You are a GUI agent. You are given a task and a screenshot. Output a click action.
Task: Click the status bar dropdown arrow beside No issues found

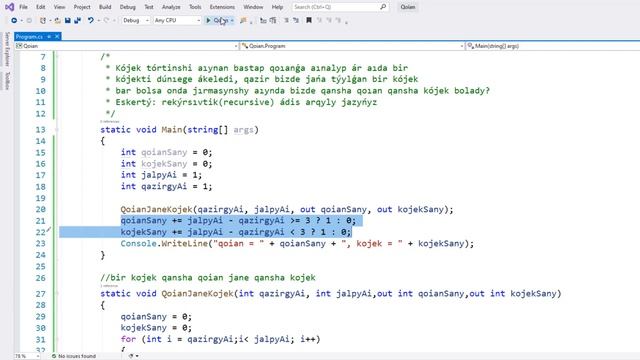[137, 356]
